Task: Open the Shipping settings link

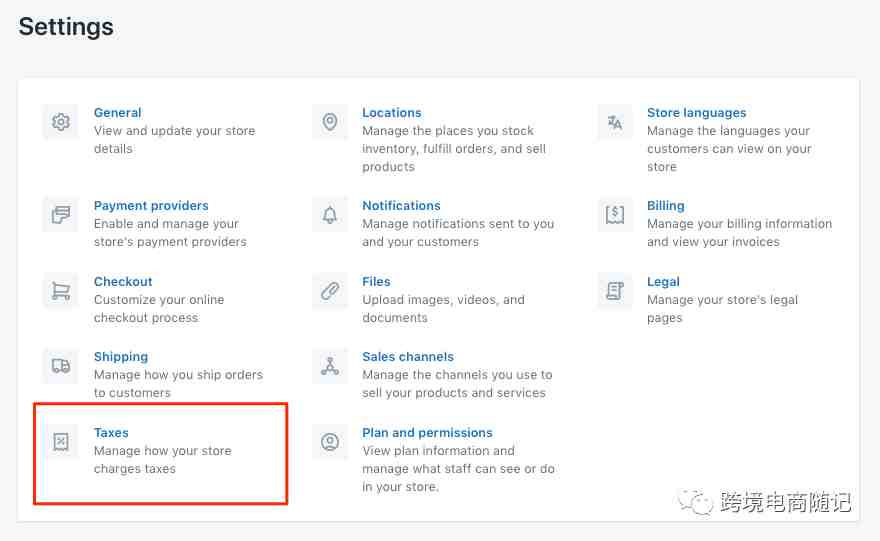Action: (121, 357)
